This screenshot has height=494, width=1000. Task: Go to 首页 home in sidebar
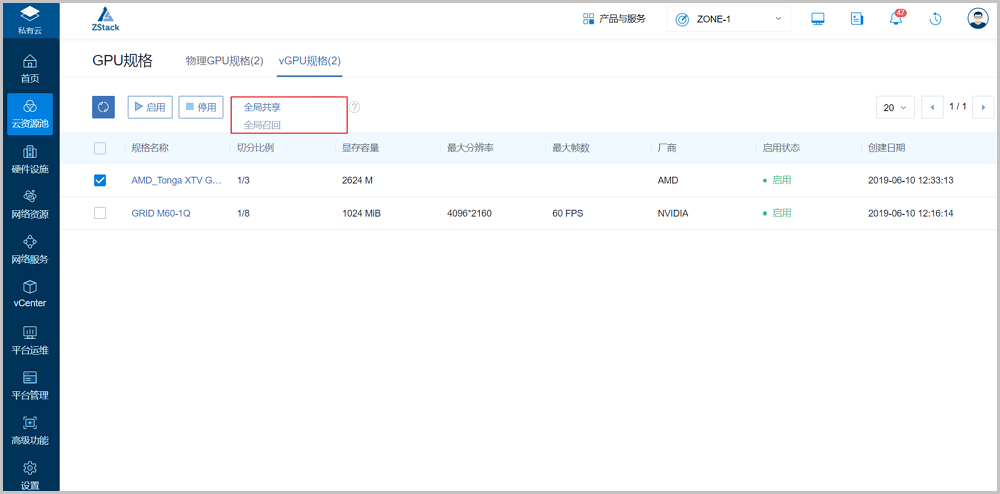[29, 68]
